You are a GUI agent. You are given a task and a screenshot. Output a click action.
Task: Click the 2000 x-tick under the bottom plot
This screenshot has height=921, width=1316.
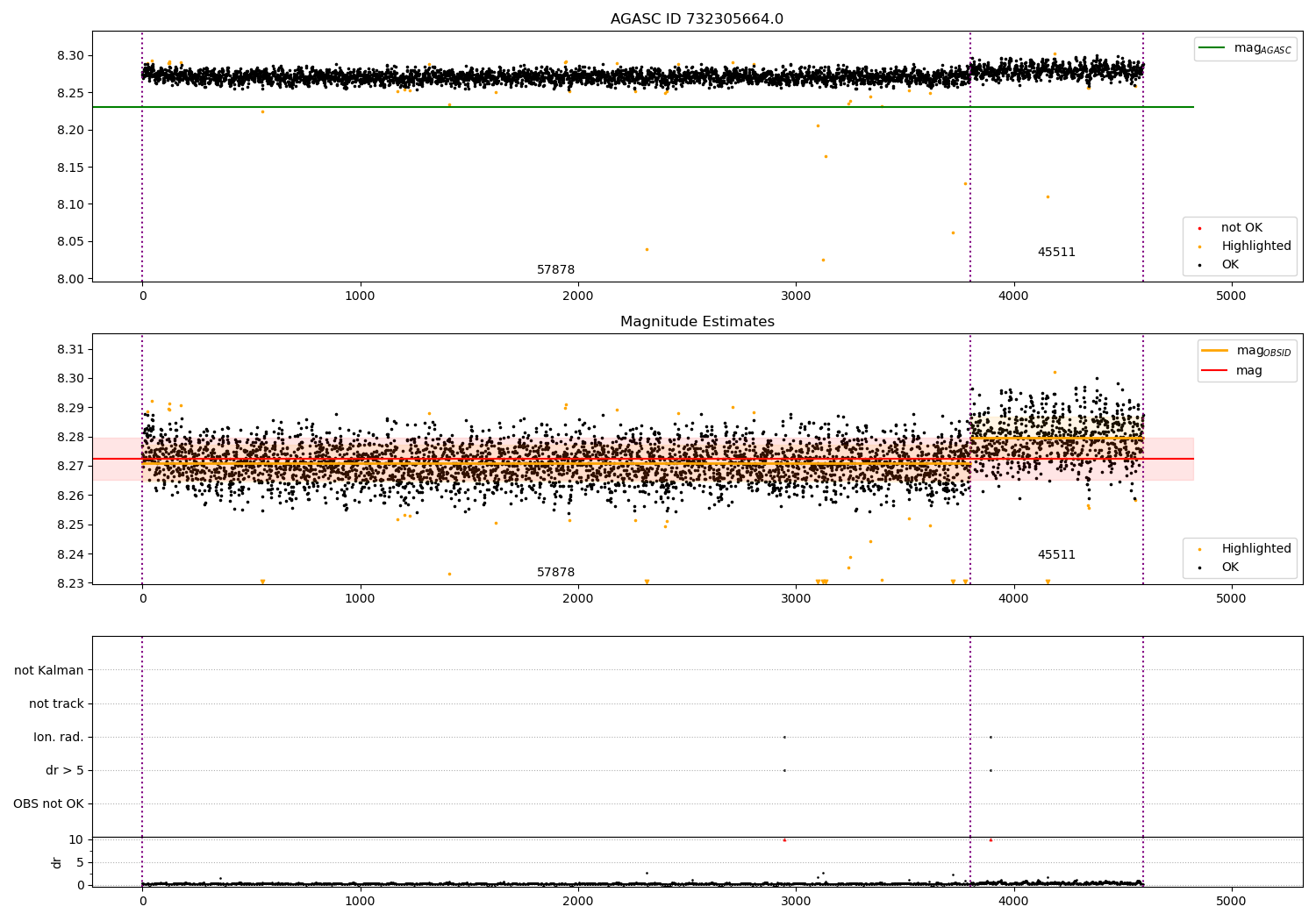click(578, 901)
